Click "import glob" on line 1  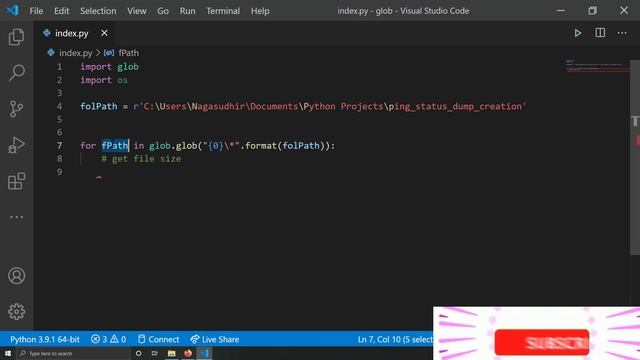[x=109, y=67]
